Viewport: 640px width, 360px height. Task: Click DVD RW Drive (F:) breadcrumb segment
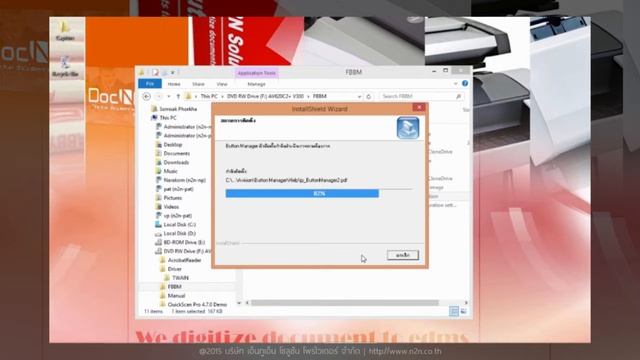point(265,96)
